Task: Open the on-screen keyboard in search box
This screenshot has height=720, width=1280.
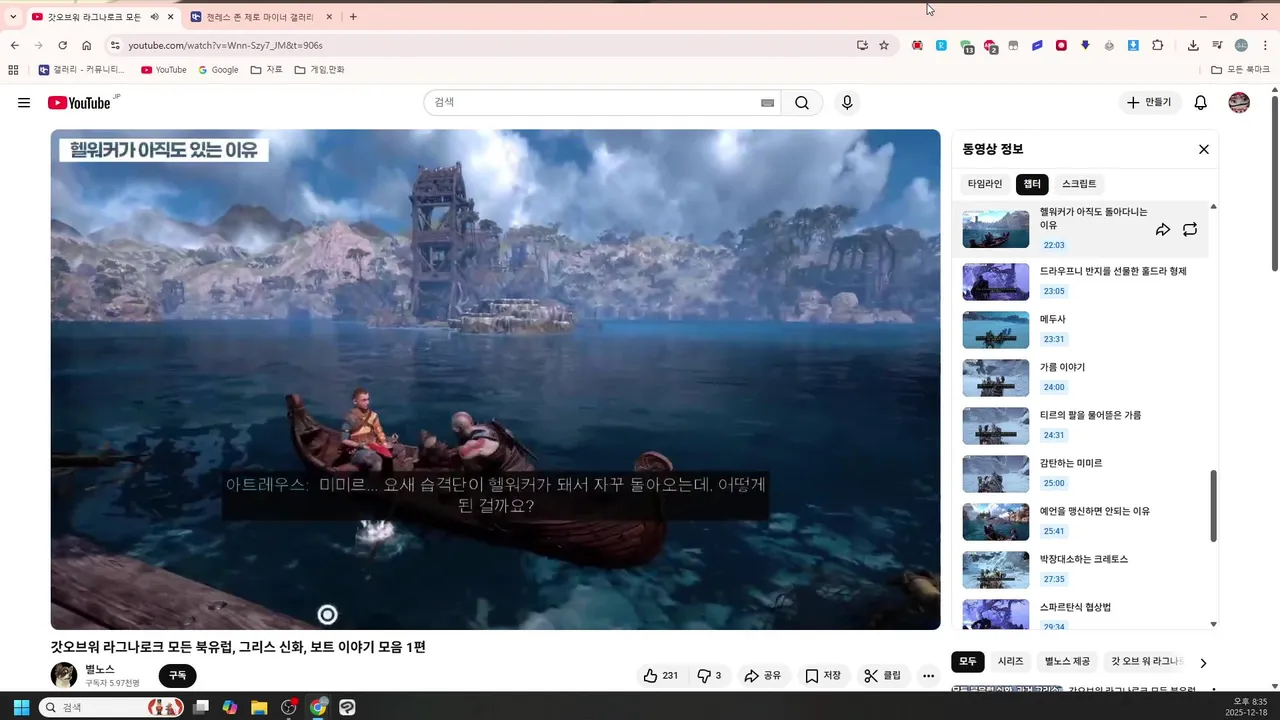Action: tap(767, 103)
